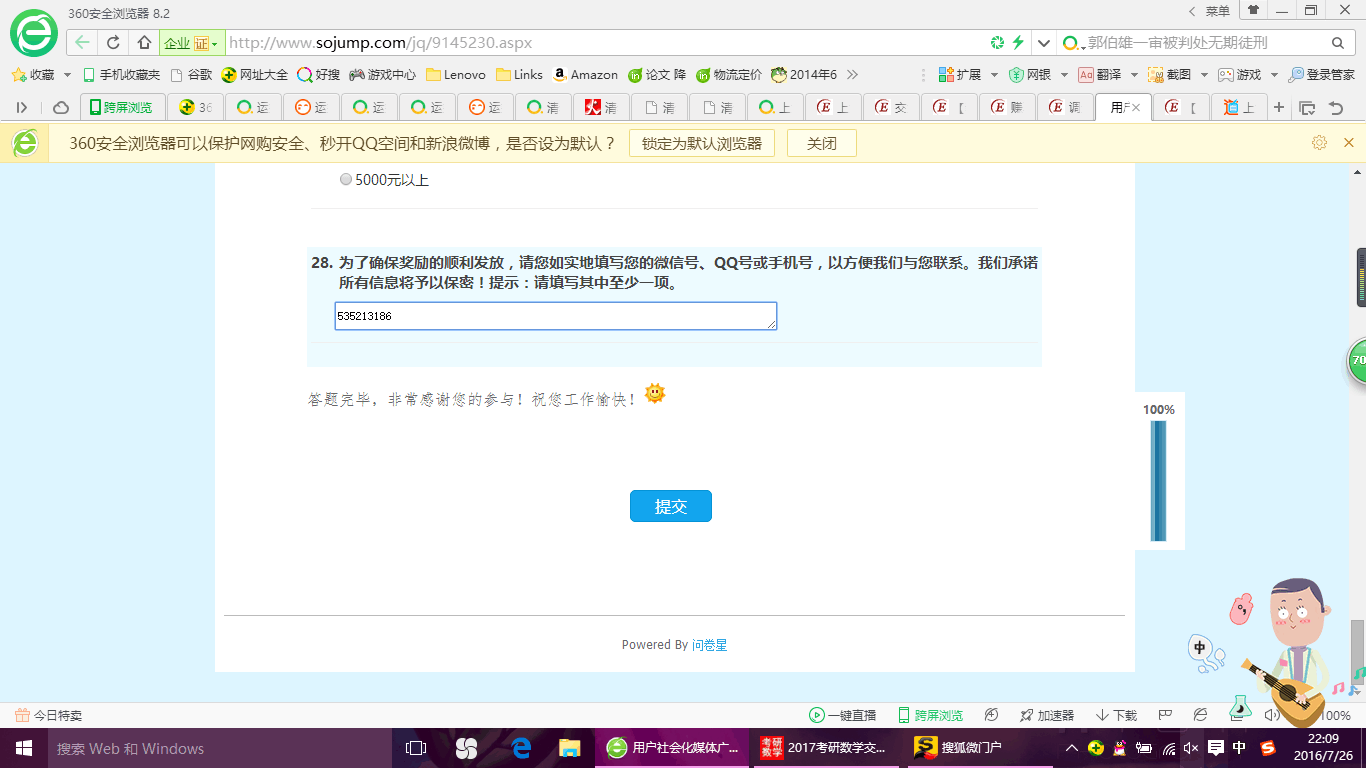Viewport: 1366px width, 768px height.
Task: Click the contact info text field
Action: click(556, 316)
